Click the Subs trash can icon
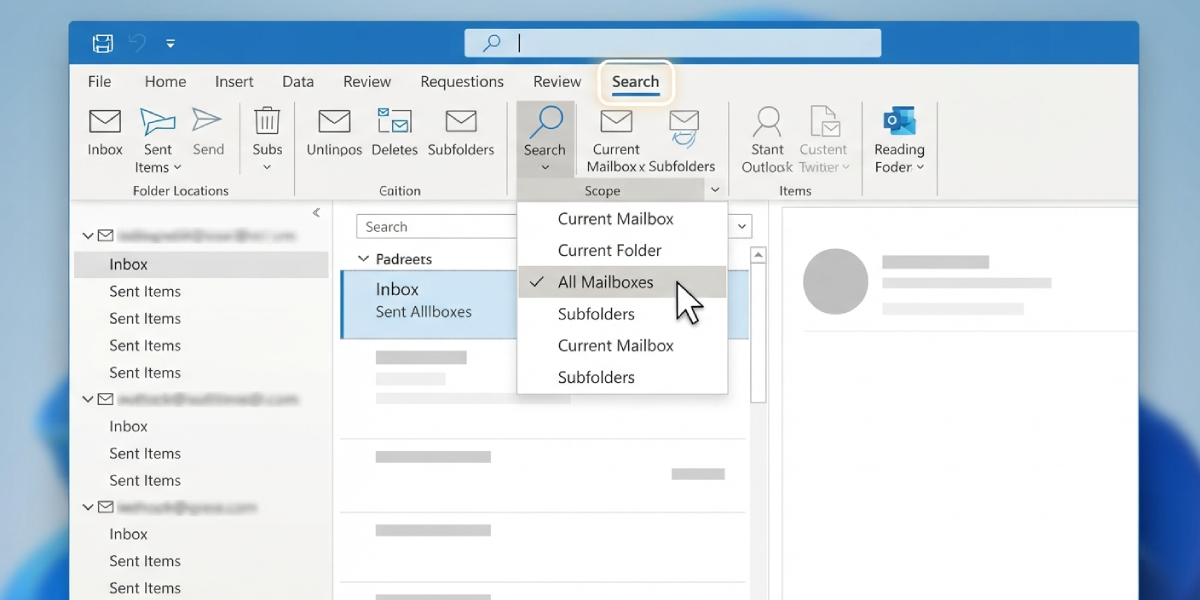Screen dimensions: 1200x600 (x=267, y=121)
